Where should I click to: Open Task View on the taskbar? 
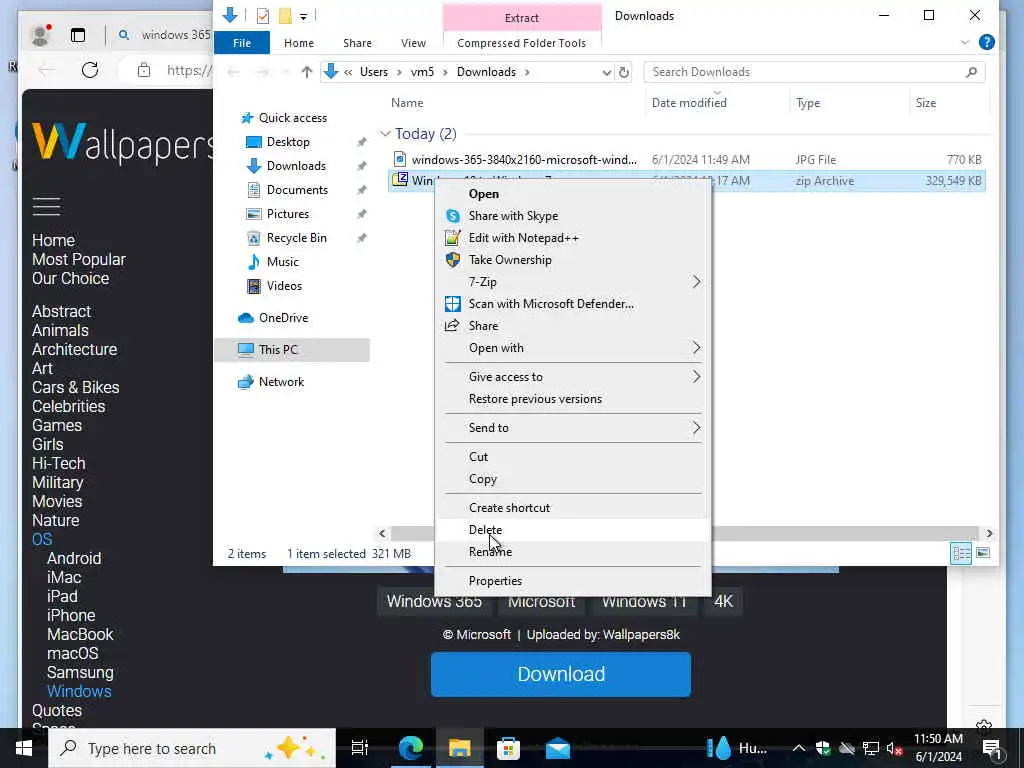point(360,748)
